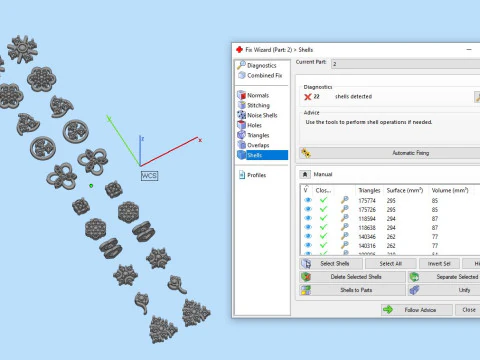Click the Select Shells button
The width and height of the screenshot is (480, 360).
(331, 264)
